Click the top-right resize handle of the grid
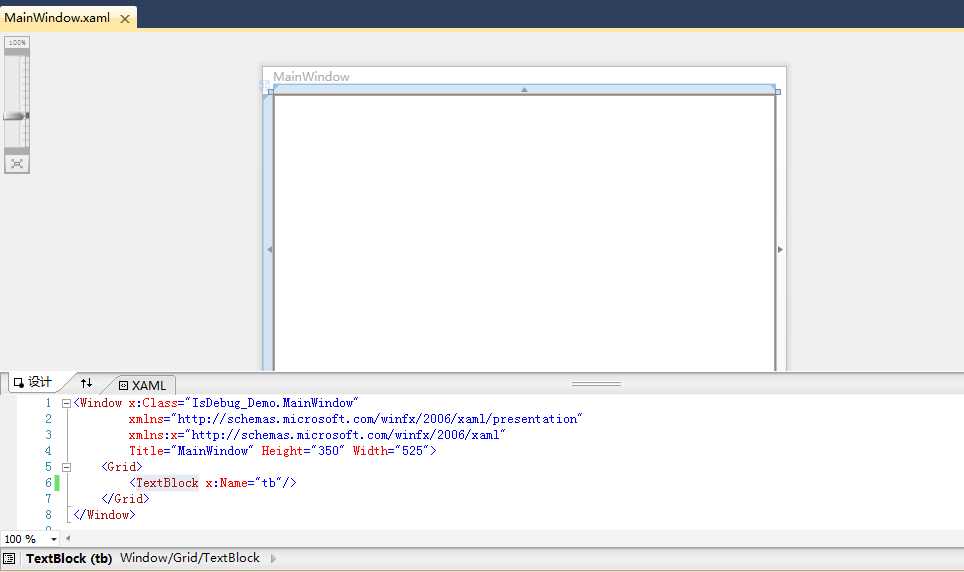 pyautogui.click(x=778, y=92)
